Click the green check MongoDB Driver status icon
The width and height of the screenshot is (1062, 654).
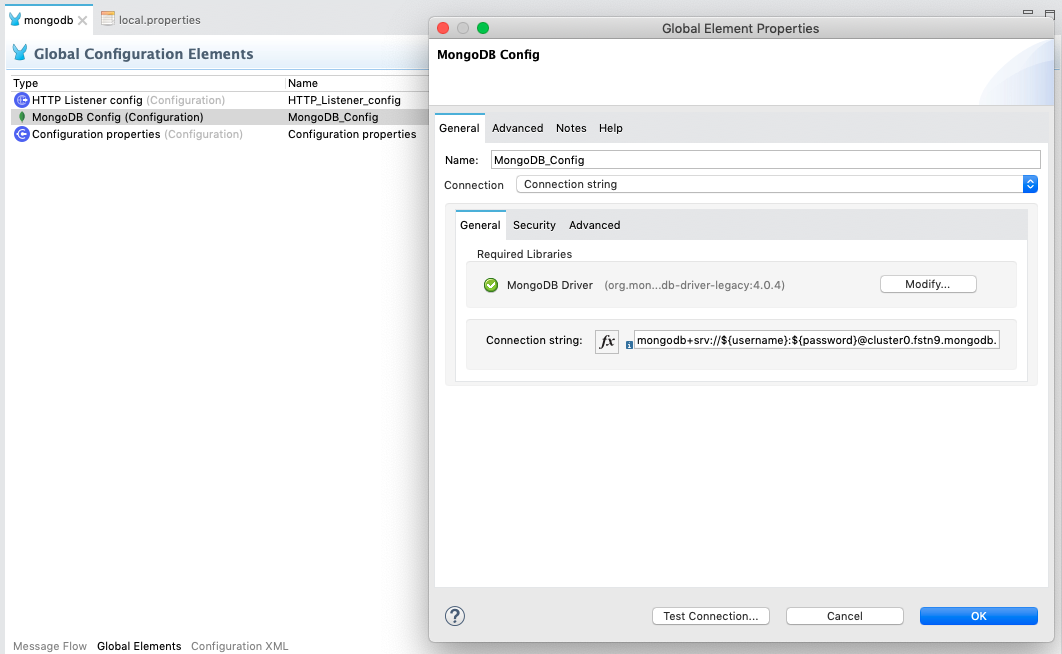[x=491, y=285]
